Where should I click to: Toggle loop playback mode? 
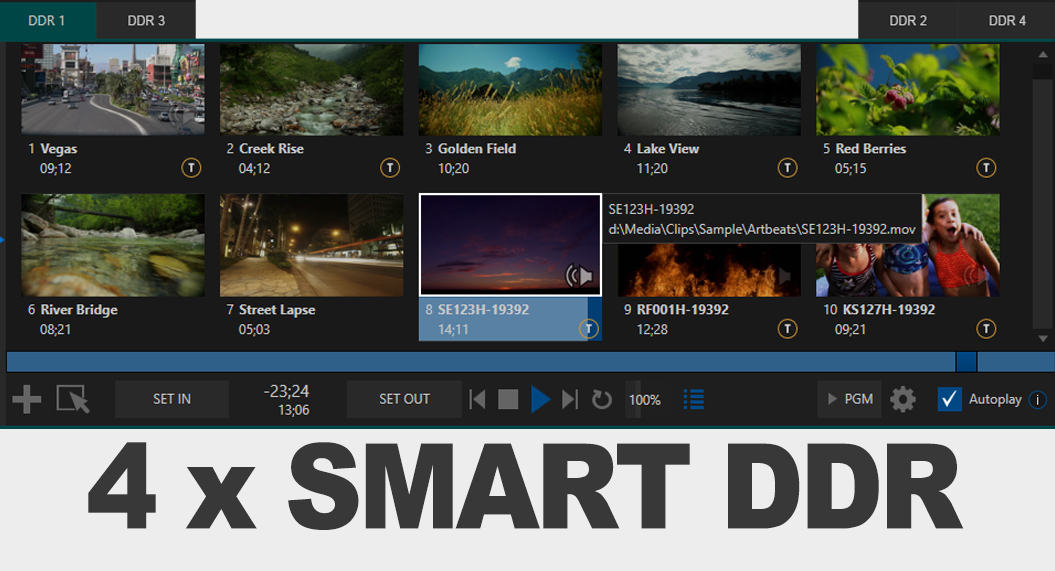tap(601, 400)
